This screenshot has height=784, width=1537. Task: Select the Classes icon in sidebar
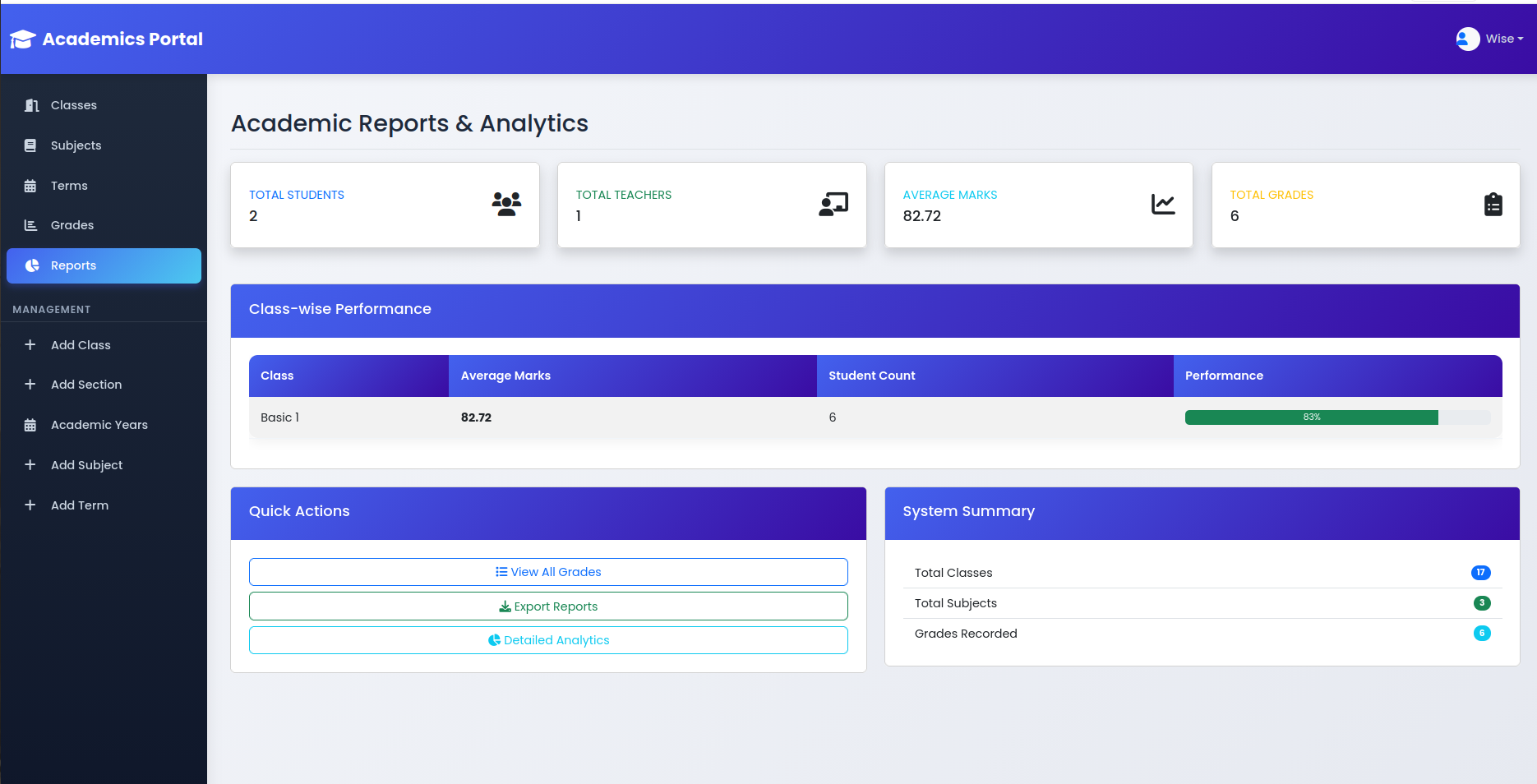[30, 105]
